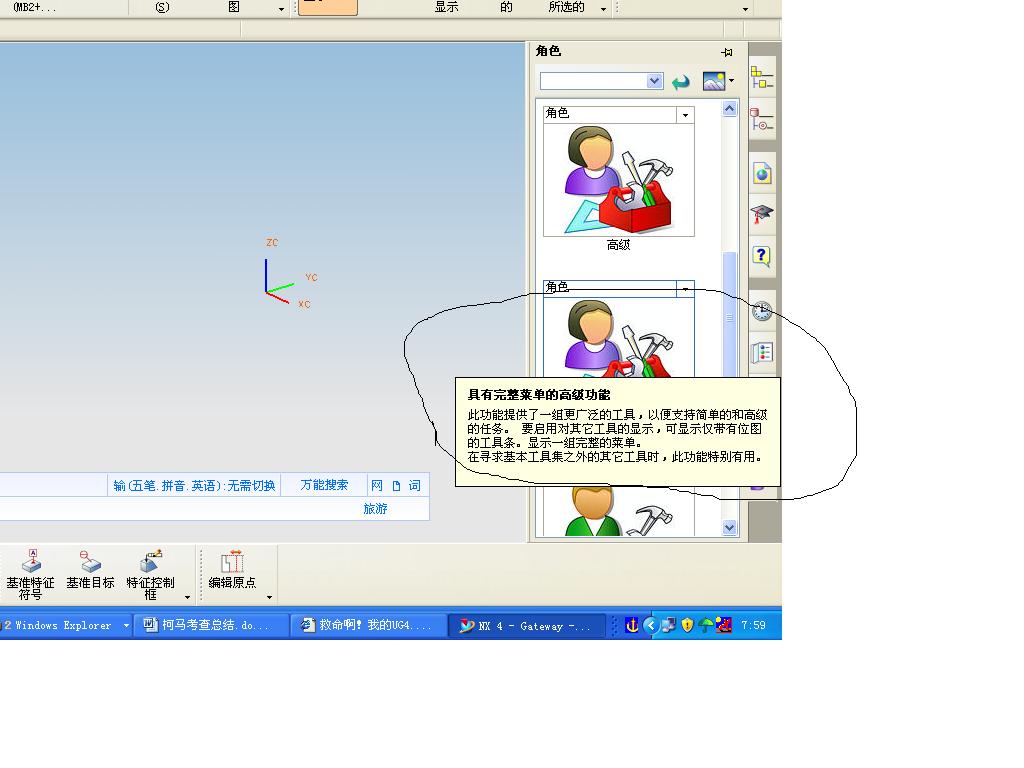Open the empty combo box in 角色 panel

tap(601, 81)
